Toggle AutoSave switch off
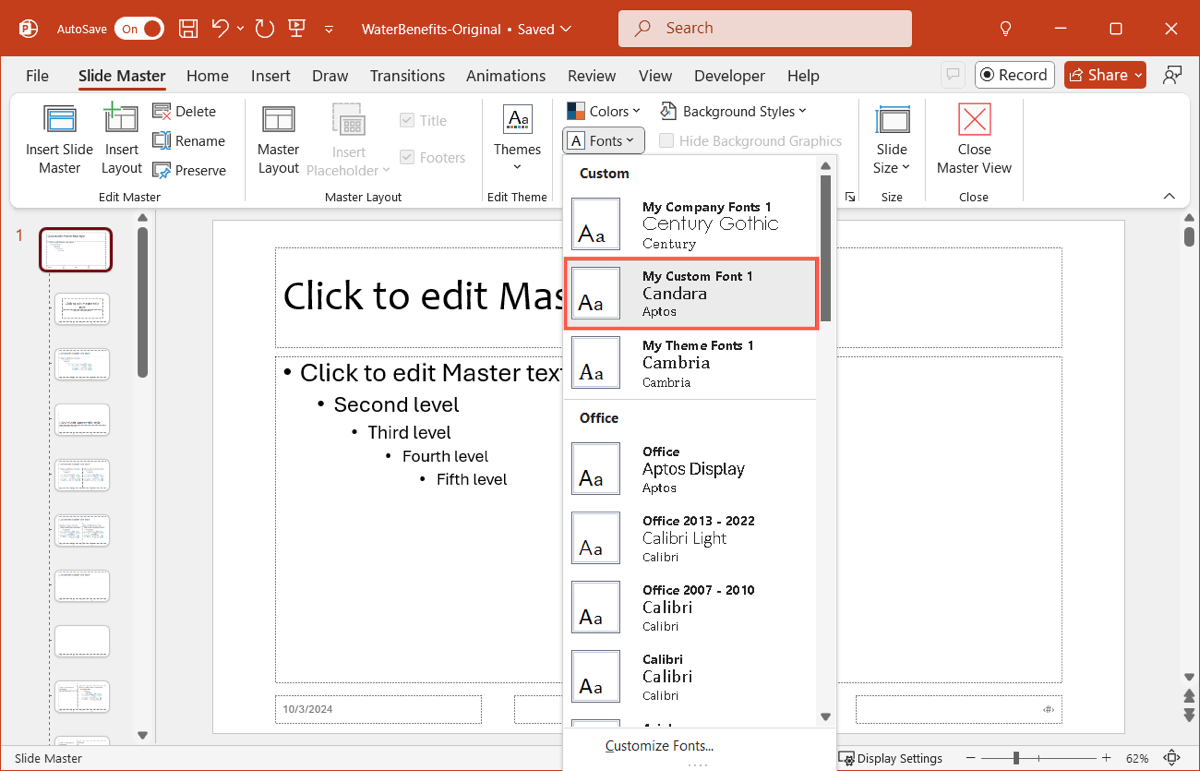This screenshot has height=771, width=1200. point(139,29)
